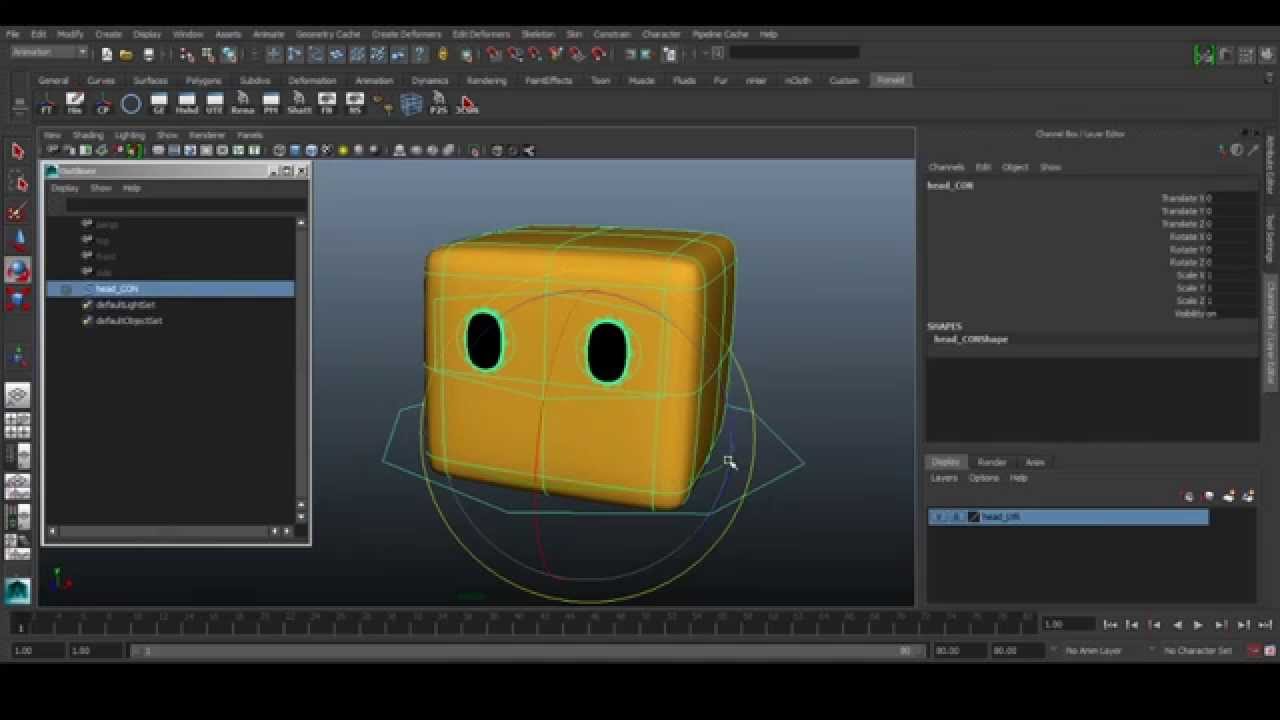This screenshot has height=720, width=1280.
Task: Open the Create Deformers menu
Action: 406,34
